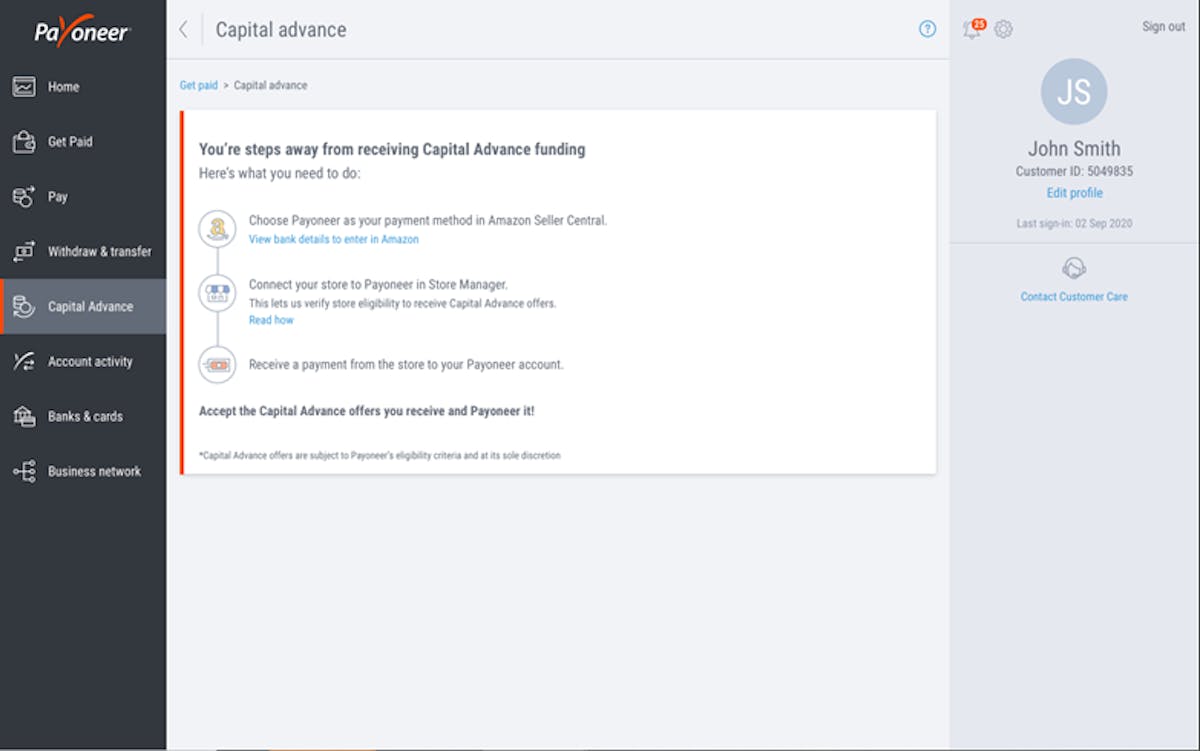This screenshot has height=751, width=1200.
Task: Open Business network in sidebar
Action: [83, 472]
